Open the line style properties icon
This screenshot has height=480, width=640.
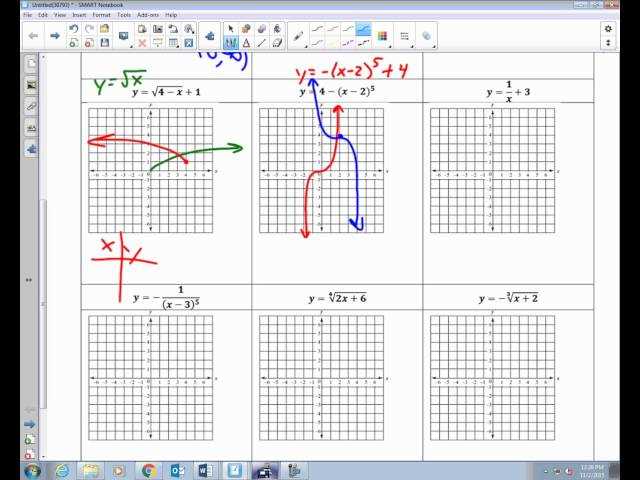coord(404,36)
